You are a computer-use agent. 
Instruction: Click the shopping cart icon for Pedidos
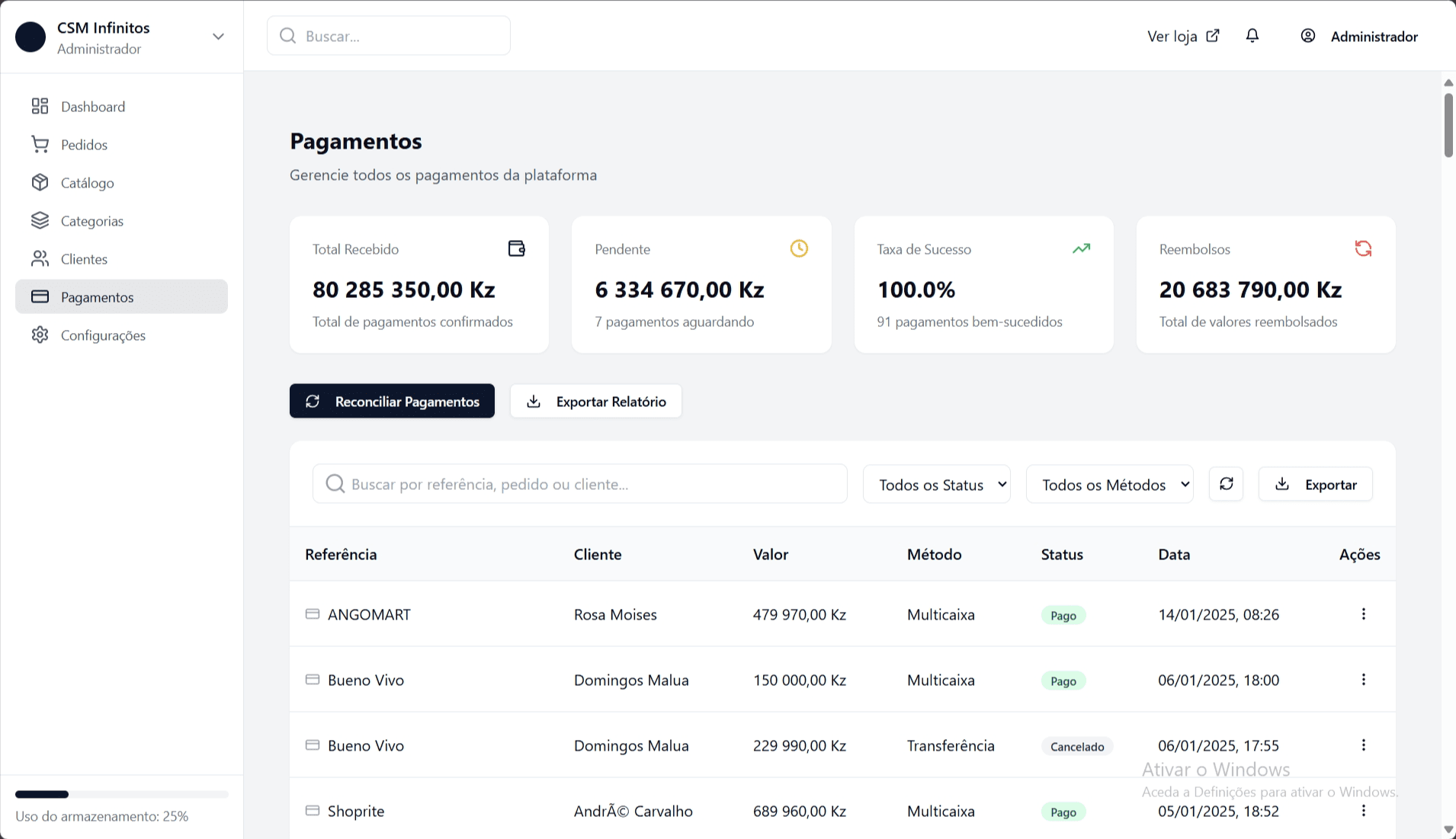(40, 144)
